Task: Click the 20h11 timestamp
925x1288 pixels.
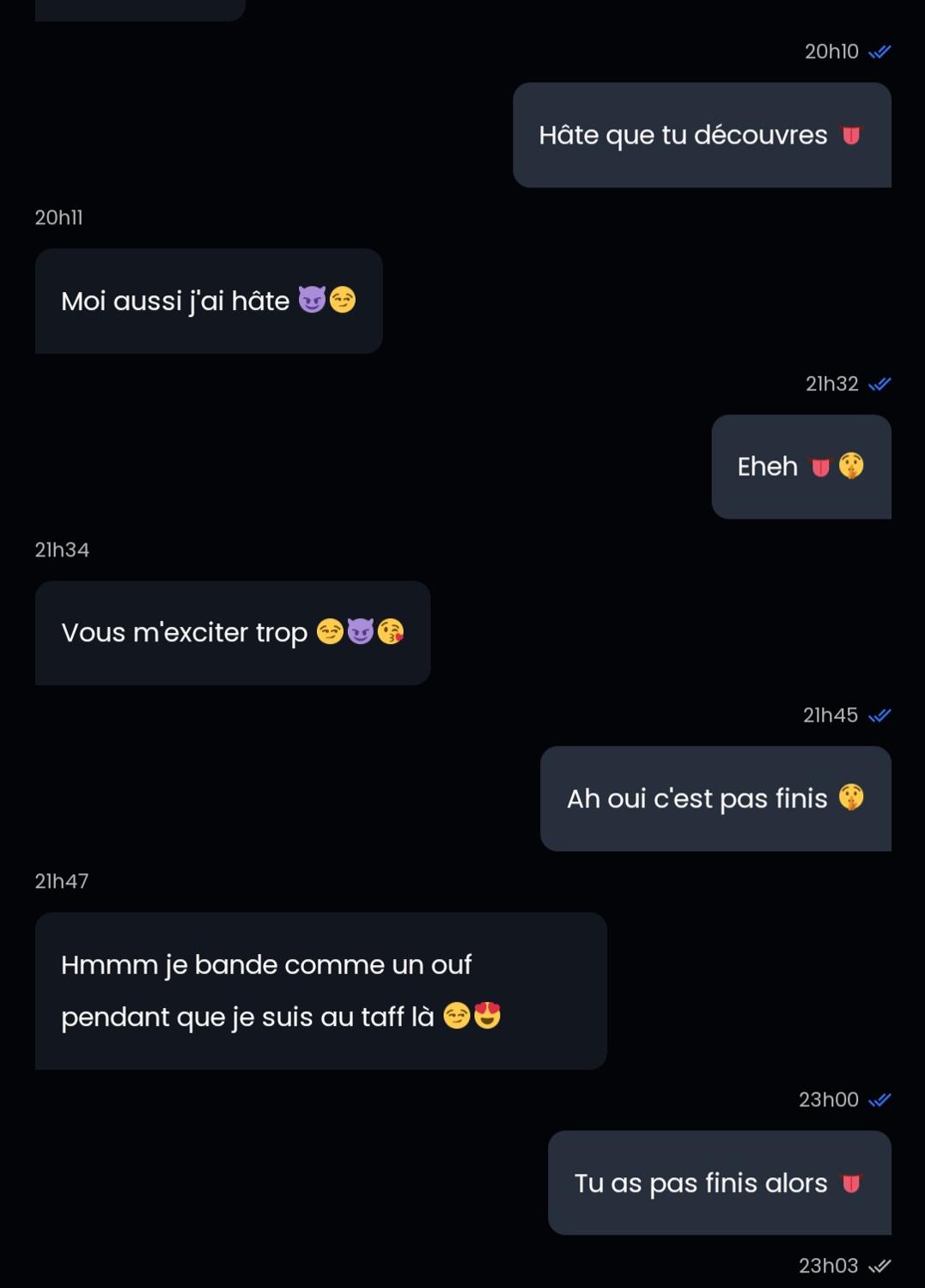Action: click(58, 218)
